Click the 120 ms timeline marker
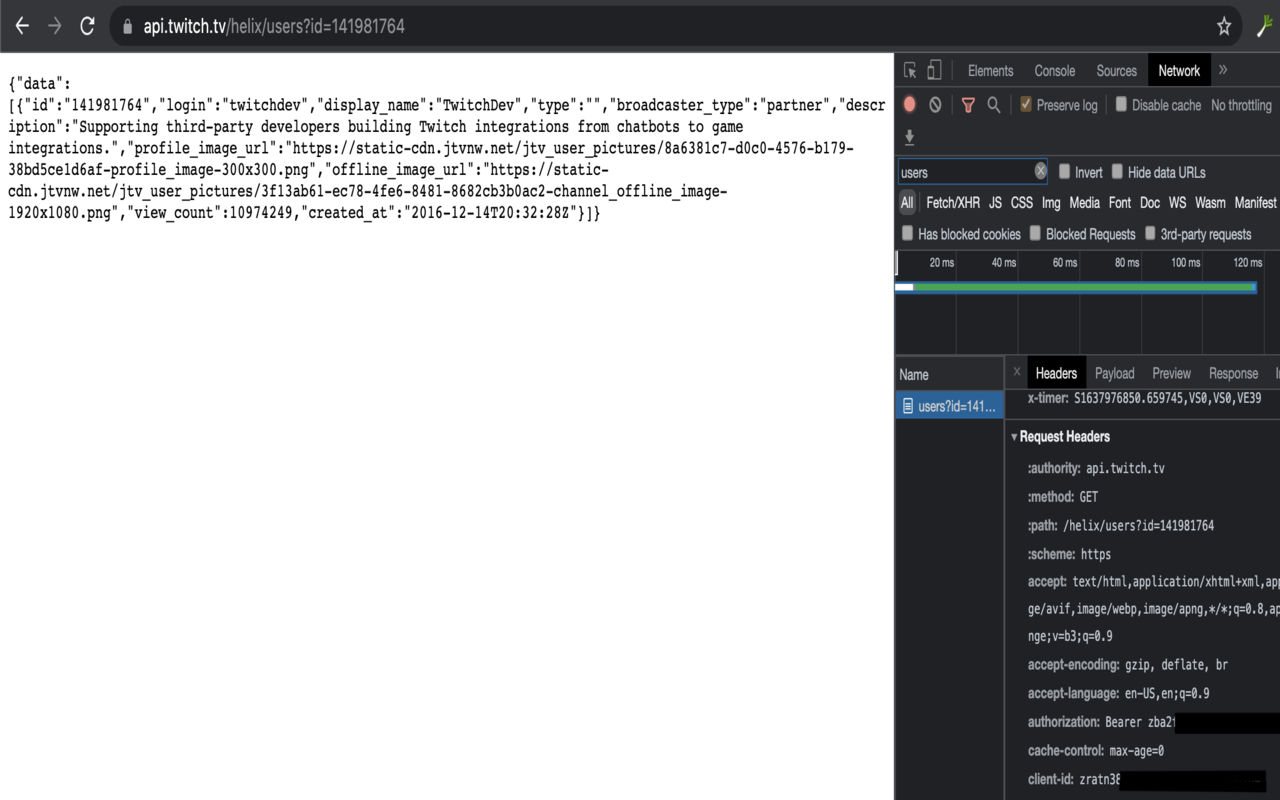Image resolution: width=1280 pixels, height=800 pixels. (x=1247, y=263)
